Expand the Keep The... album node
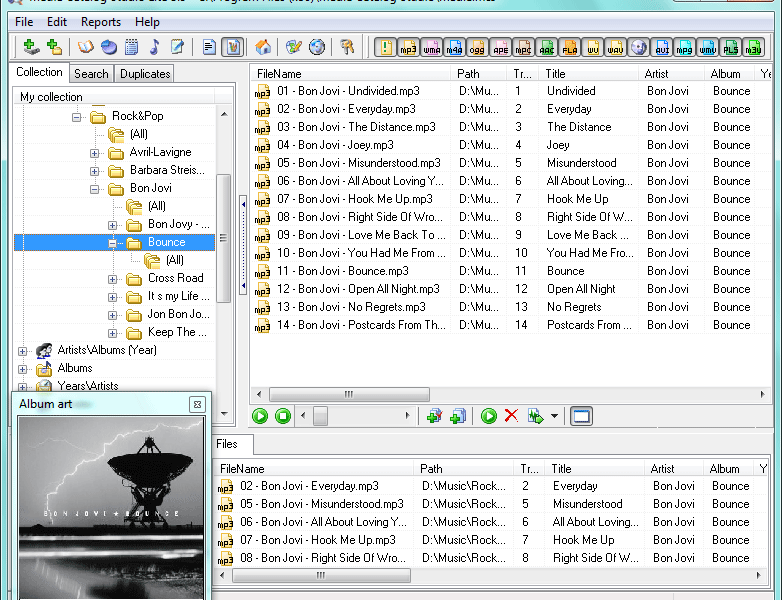This screenshot has height=600, width=782. tap(112, 333)
